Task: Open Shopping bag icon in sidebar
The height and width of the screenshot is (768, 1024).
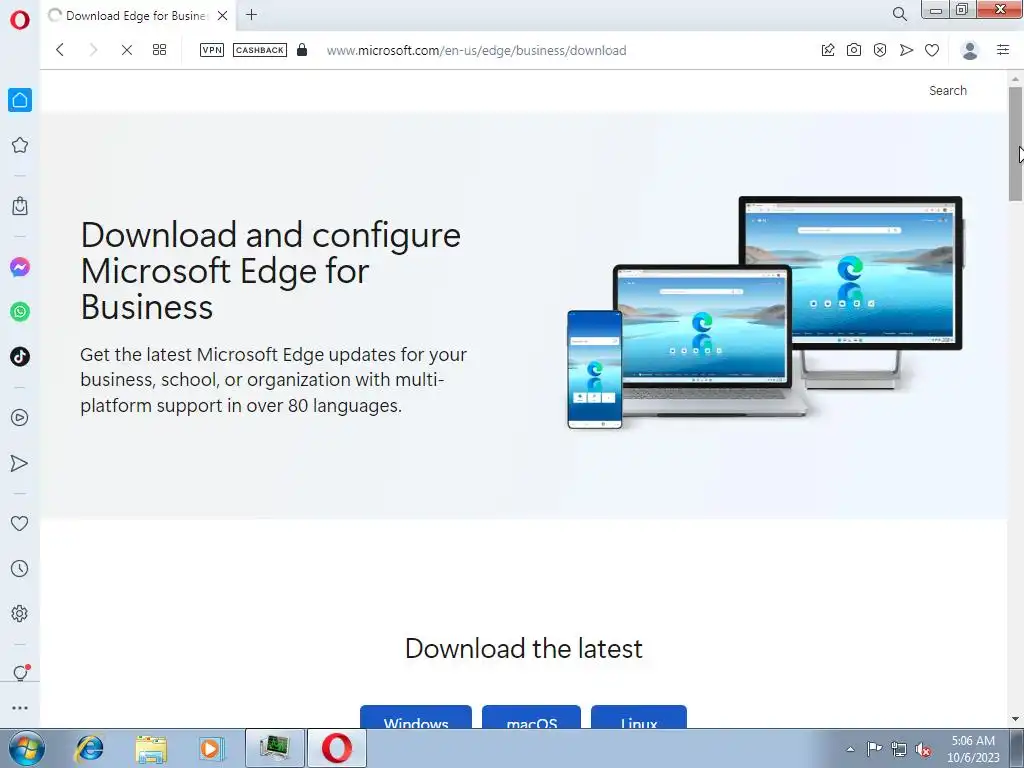Action: coord(20,206)
